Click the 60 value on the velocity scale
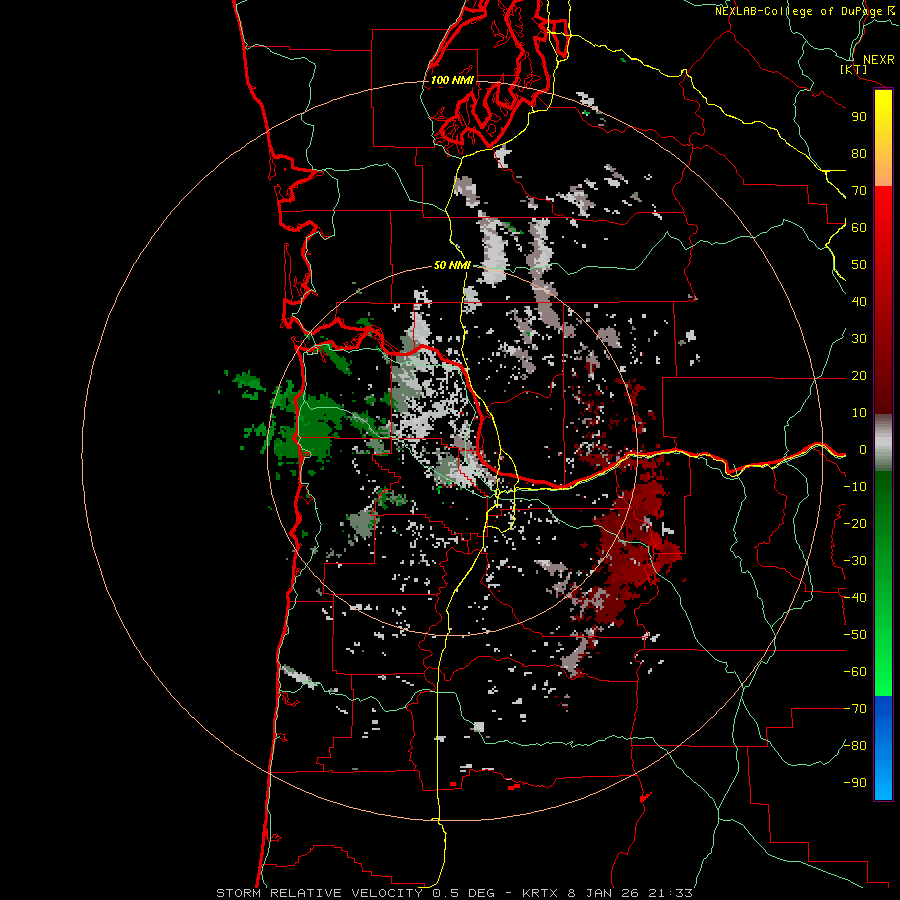The width and height of the screenshot is (900, 900). click(859, 227)
